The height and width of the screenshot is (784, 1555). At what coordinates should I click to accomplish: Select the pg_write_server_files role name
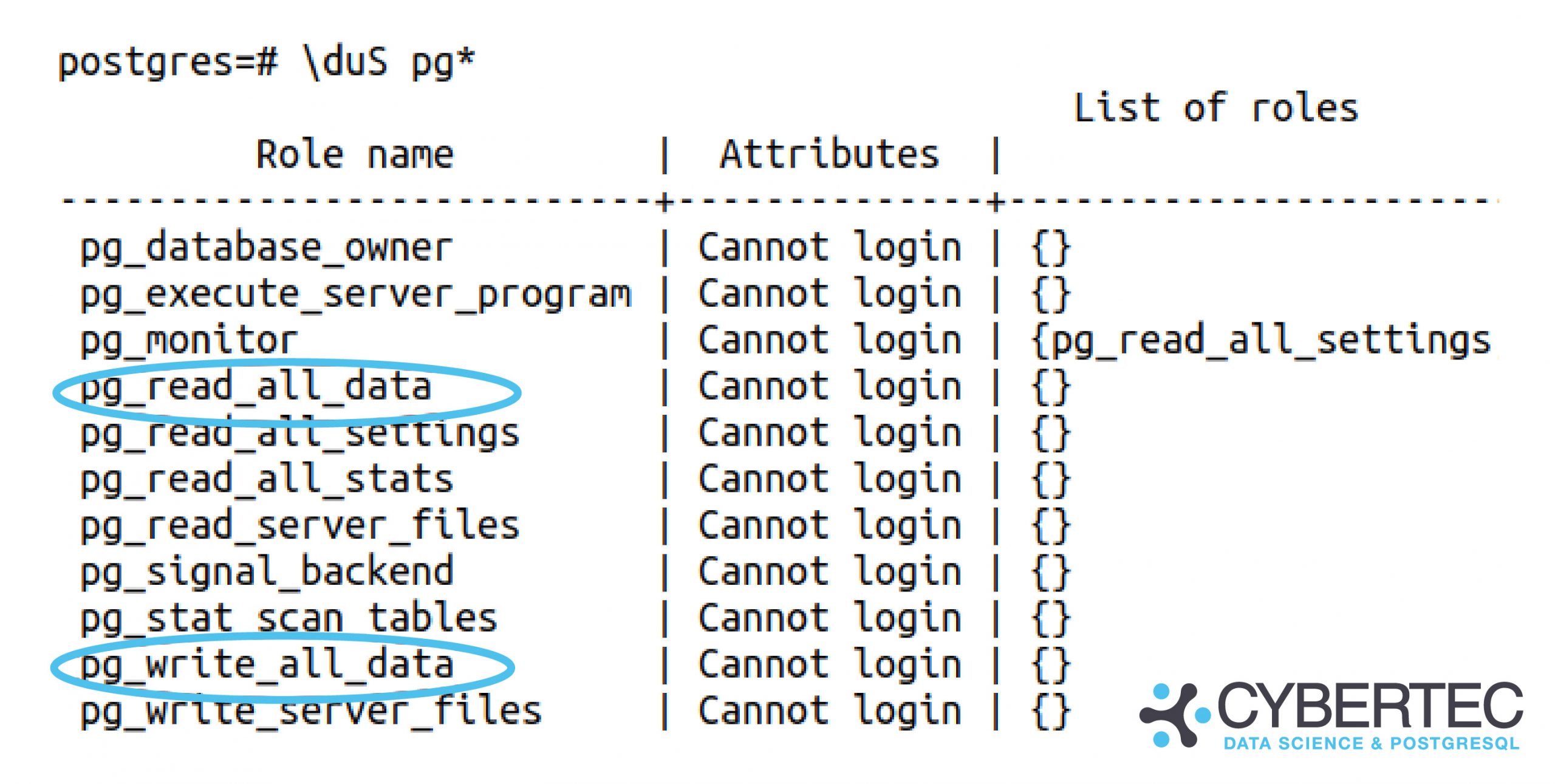(x=311, y=712)
